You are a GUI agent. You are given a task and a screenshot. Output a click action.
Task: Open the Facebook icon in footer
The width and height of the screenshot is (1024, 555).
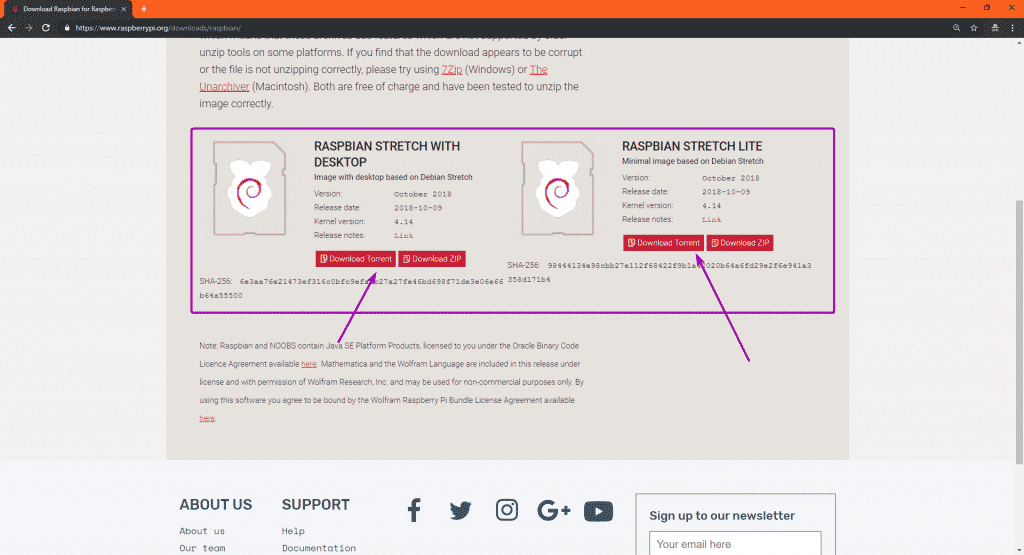pos(414,511)
